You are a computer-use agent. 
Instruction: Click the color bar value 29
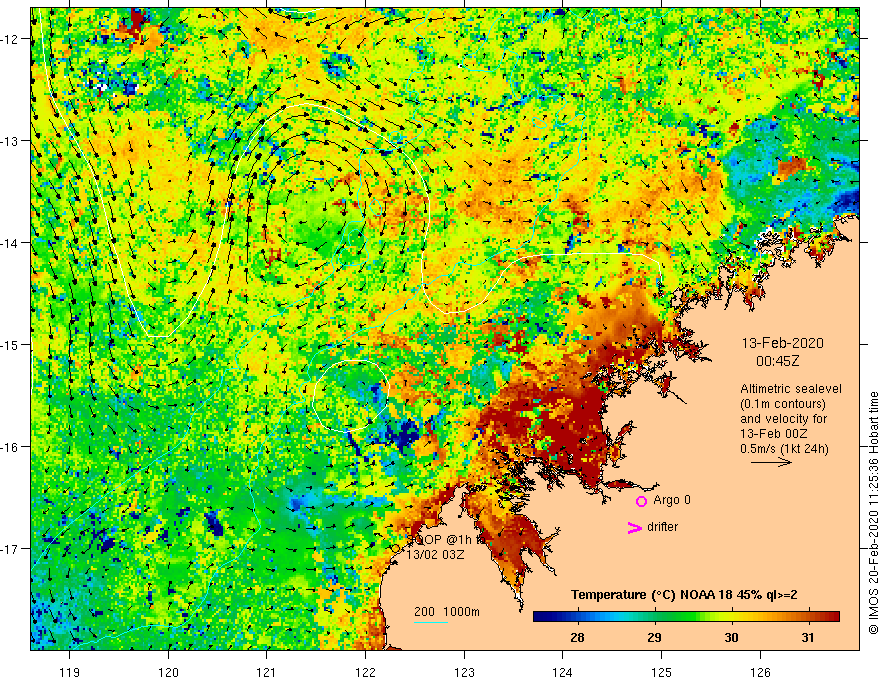pos(654,637)
